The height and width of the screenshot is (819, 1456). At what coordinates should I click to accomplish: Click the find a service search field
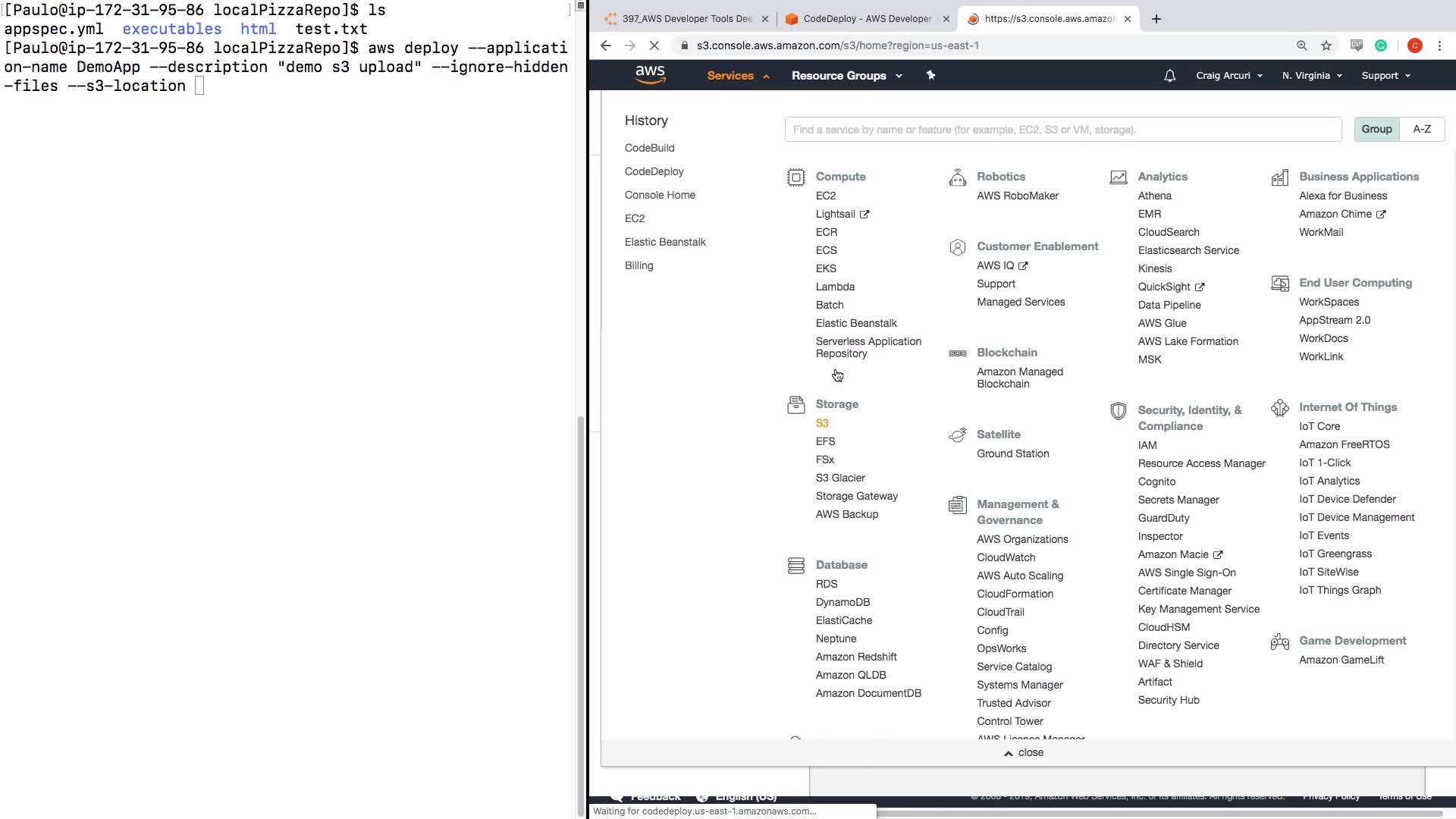[x=1062, y=130]
